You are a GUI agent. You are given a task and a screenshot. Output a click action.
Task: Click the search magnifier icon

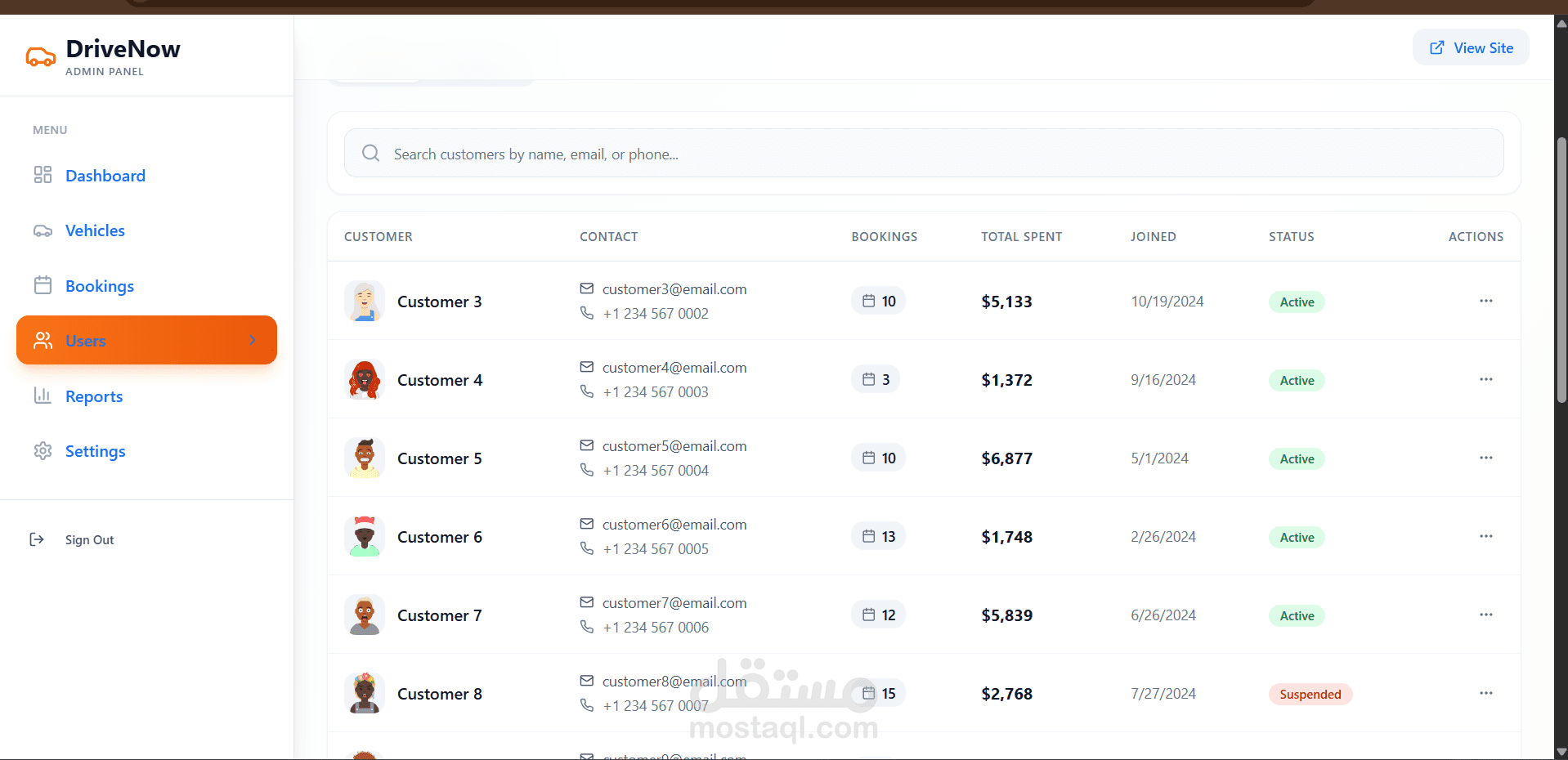click(x=370, y=153)
